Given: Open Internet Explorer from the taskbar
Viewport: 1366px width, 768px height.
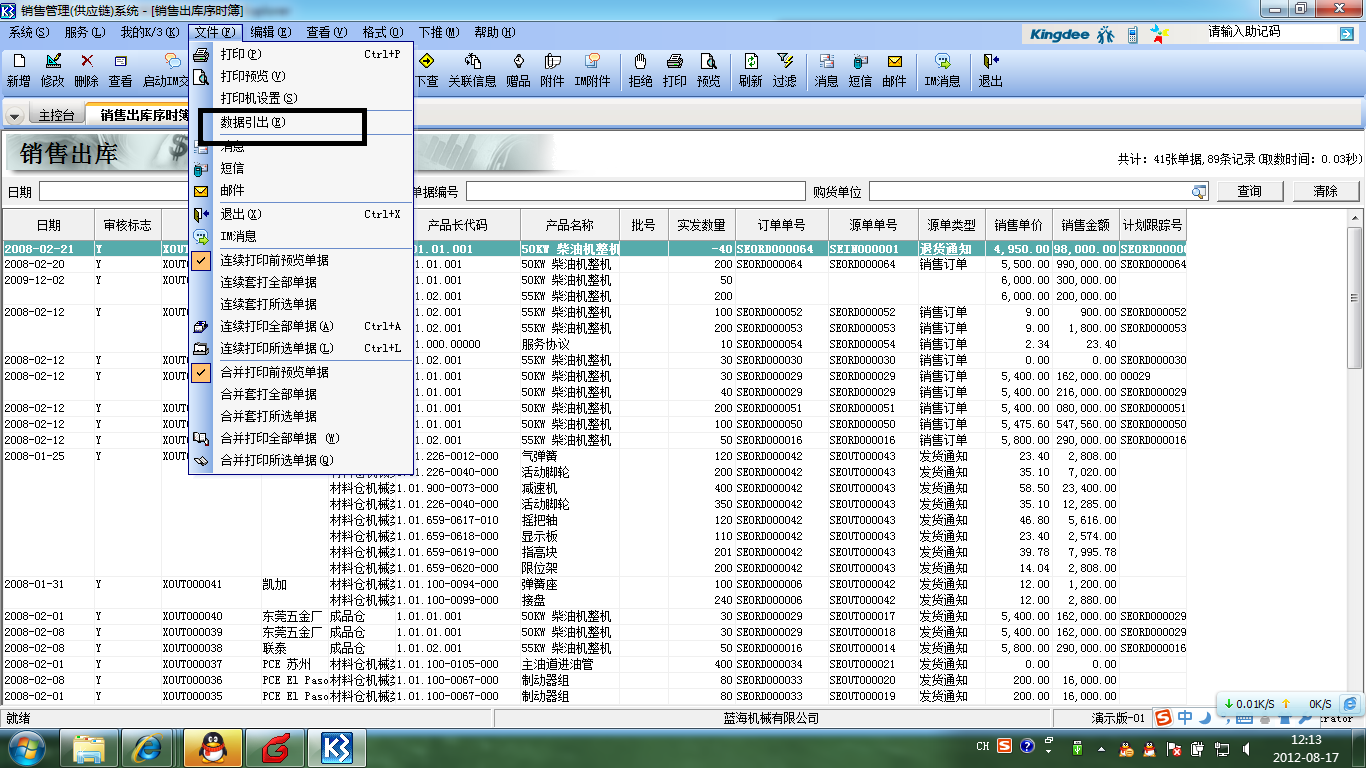Looking at the screenshot, I should (x=148, y=747).
